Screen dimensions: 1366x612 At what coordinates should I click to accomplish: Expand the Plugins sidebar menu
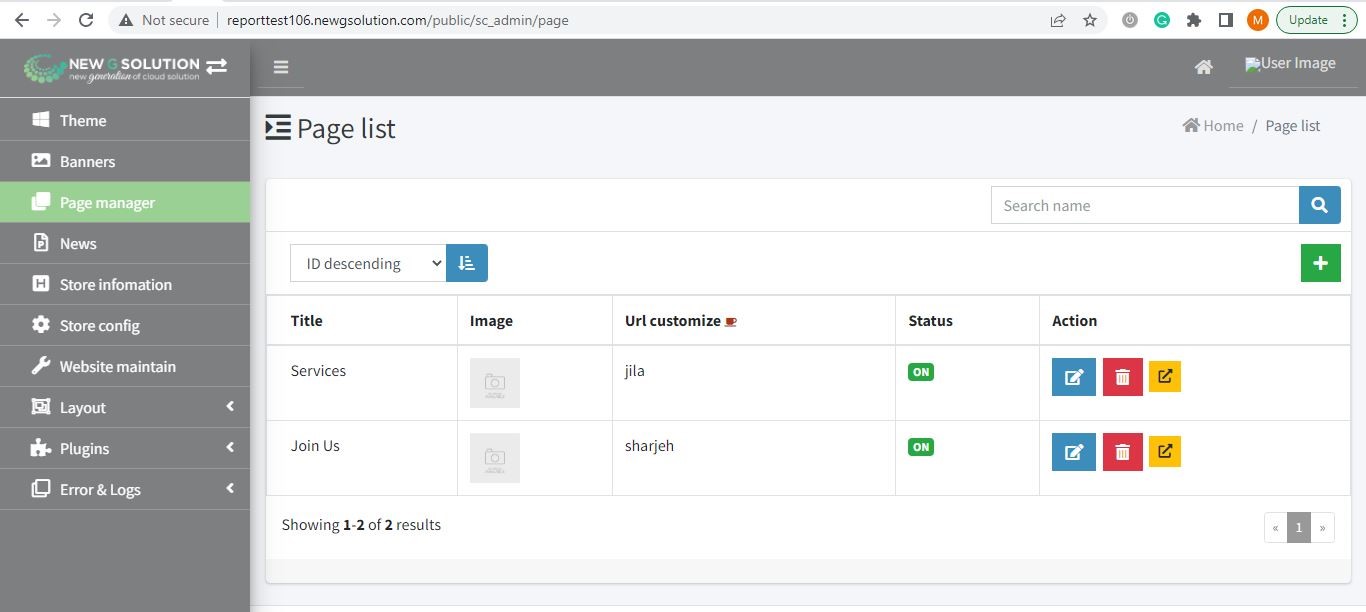click(125, 448)
